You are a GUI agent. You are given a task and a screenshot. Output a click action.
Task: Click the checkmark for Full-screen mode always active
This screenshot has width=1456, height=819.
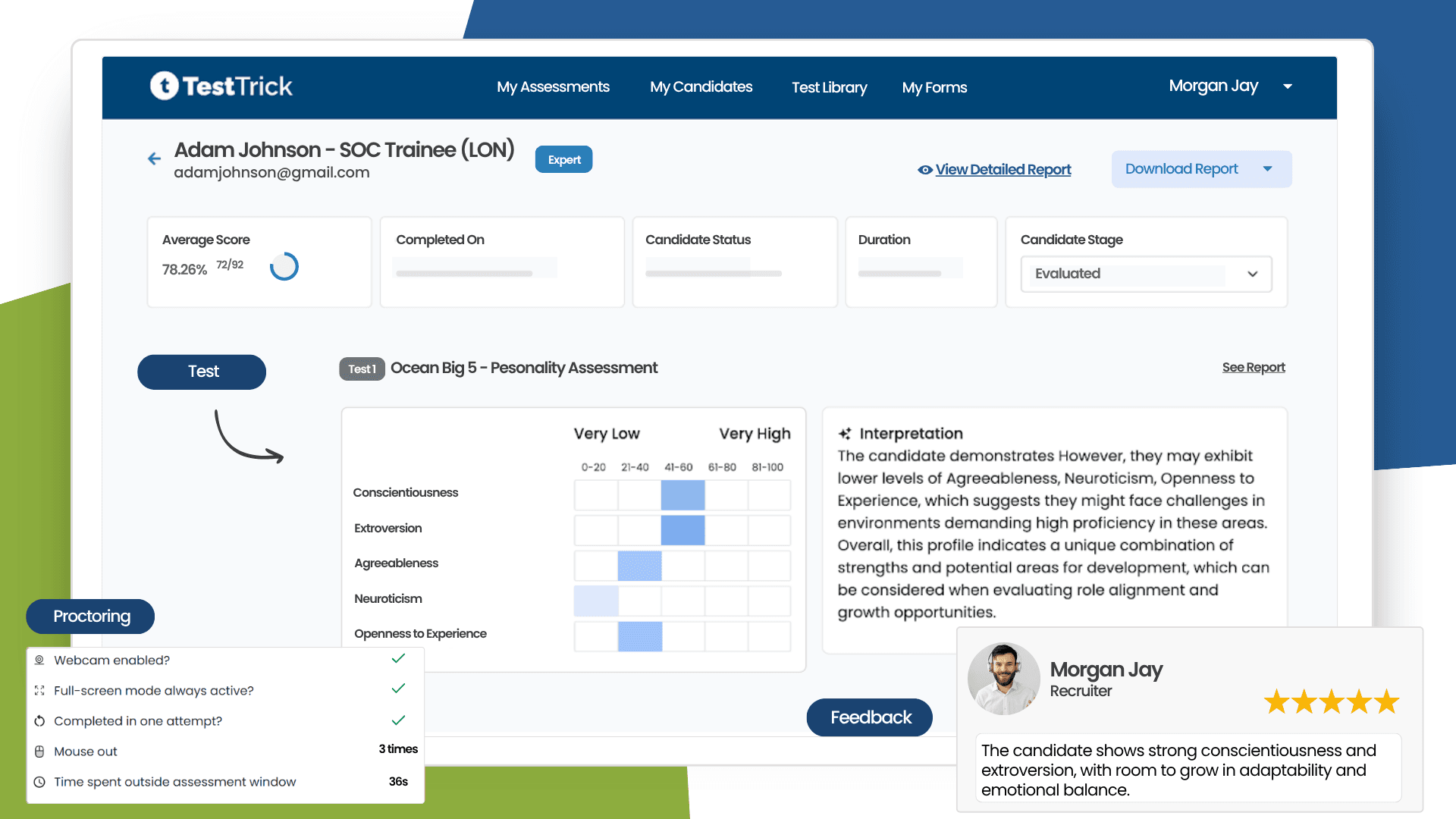(397, 689)
